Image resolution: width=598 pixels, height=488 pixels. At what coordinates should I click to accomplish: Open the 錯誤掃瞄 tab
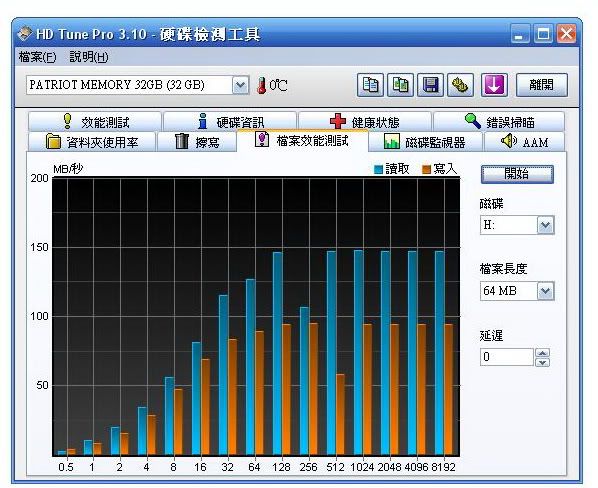pos(499,122)
